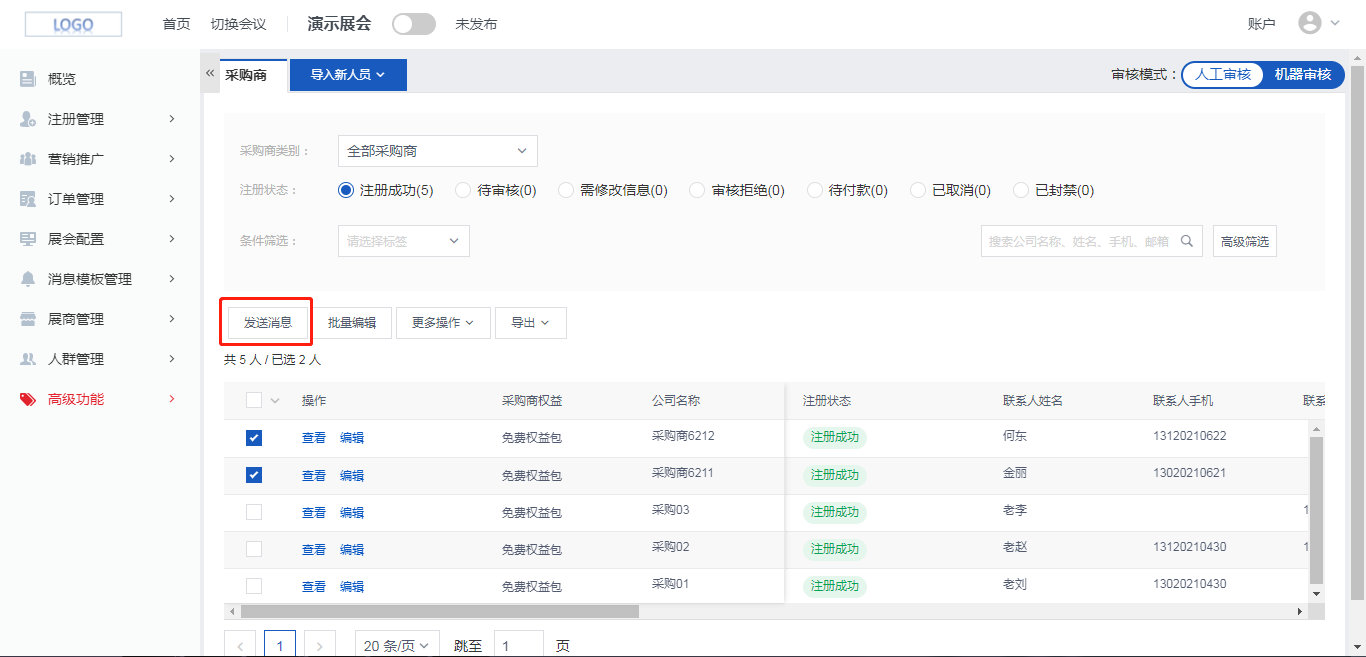Click 账户 in the header
Image resolution: width=1366 pixels, height=657 pixels.
(1262, 24)
